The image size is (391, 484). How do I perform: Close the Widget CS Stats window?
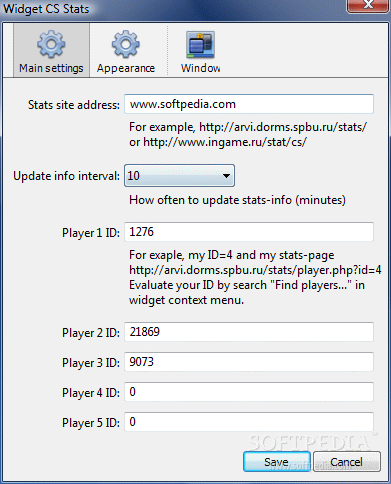click(368, 5)
